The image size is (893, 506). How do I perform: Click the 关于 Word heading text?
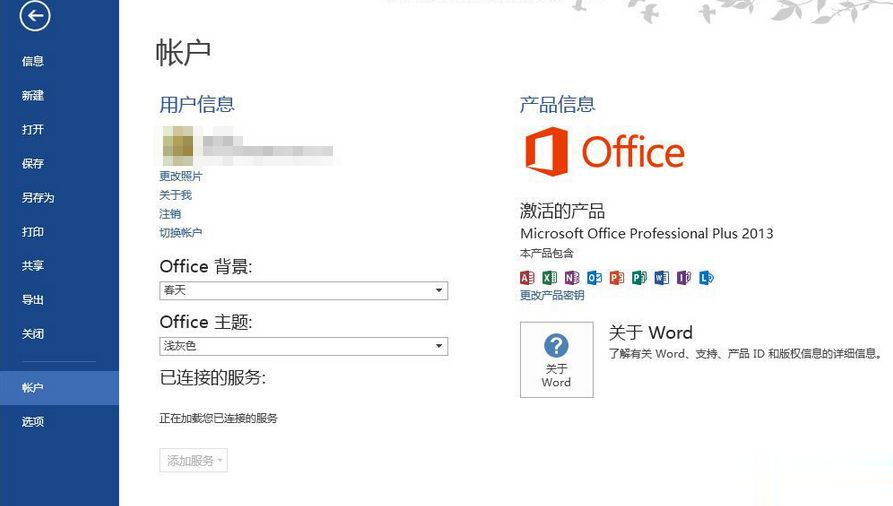pos(650,333)
